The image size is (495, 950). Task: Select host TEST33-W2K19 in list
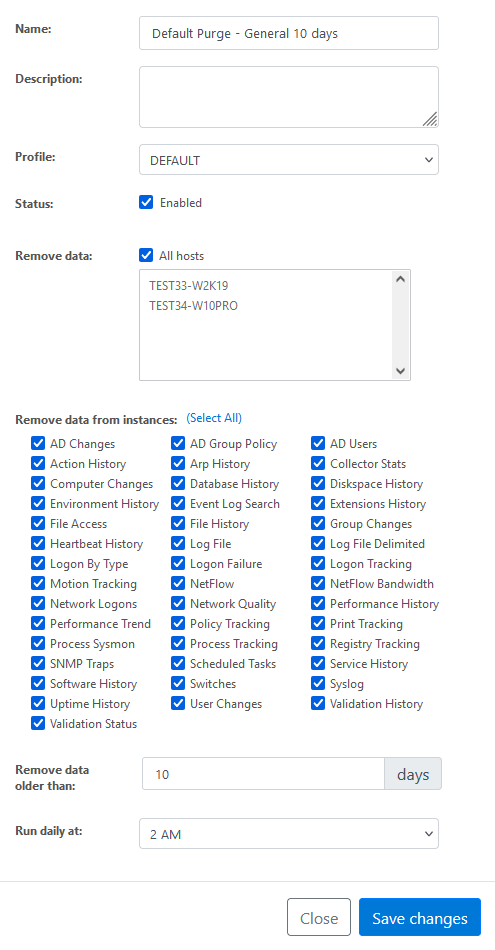188,285
